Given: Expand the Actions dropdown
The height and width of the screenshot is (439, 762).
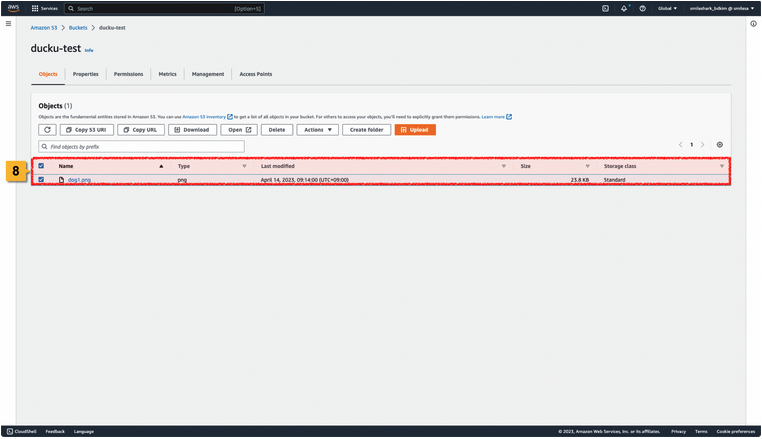Looking at the screenshot, I should tap(317, 130).
